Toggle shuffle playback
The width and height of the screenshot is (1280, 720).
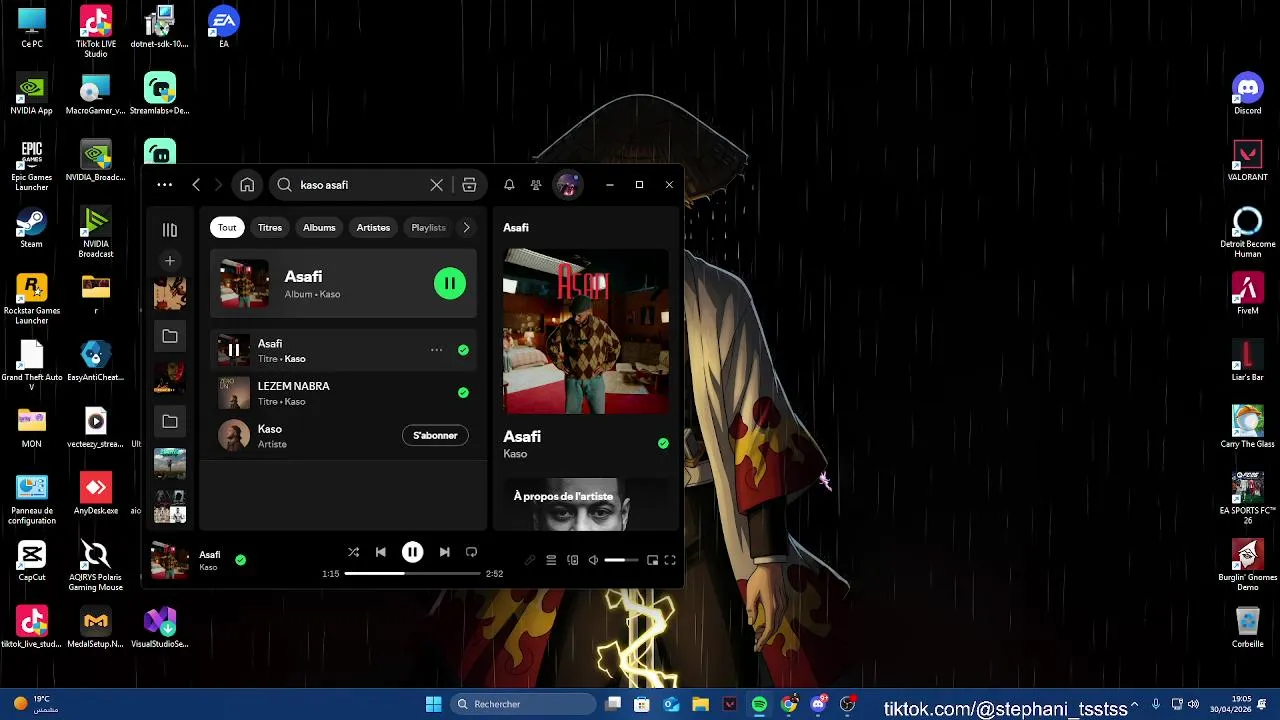(353, 552)
